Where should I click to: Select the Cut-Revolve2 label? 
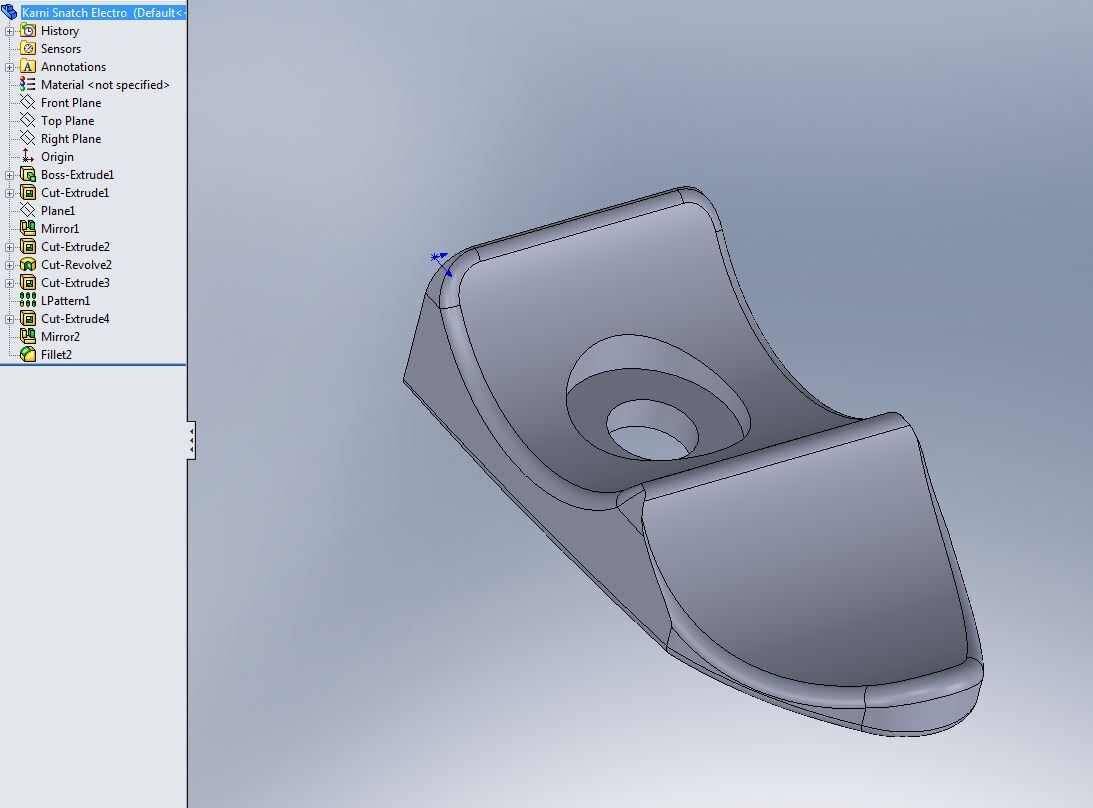tap(77, 264)
